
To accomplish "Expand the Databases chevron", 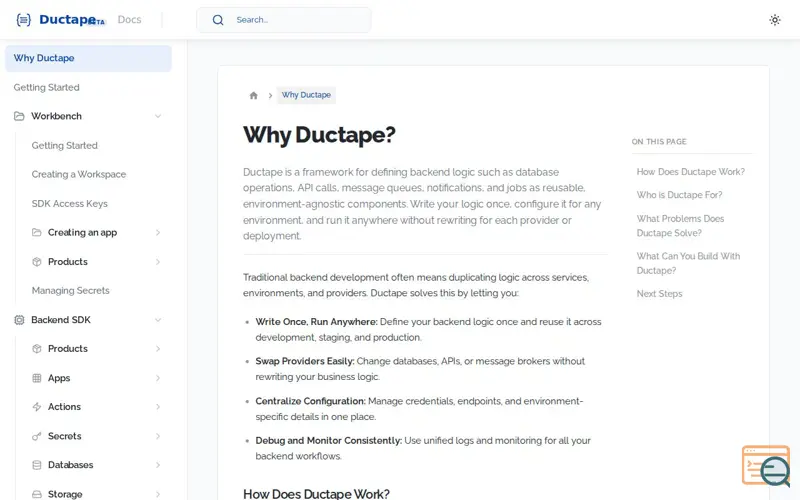I will (158, 465).
